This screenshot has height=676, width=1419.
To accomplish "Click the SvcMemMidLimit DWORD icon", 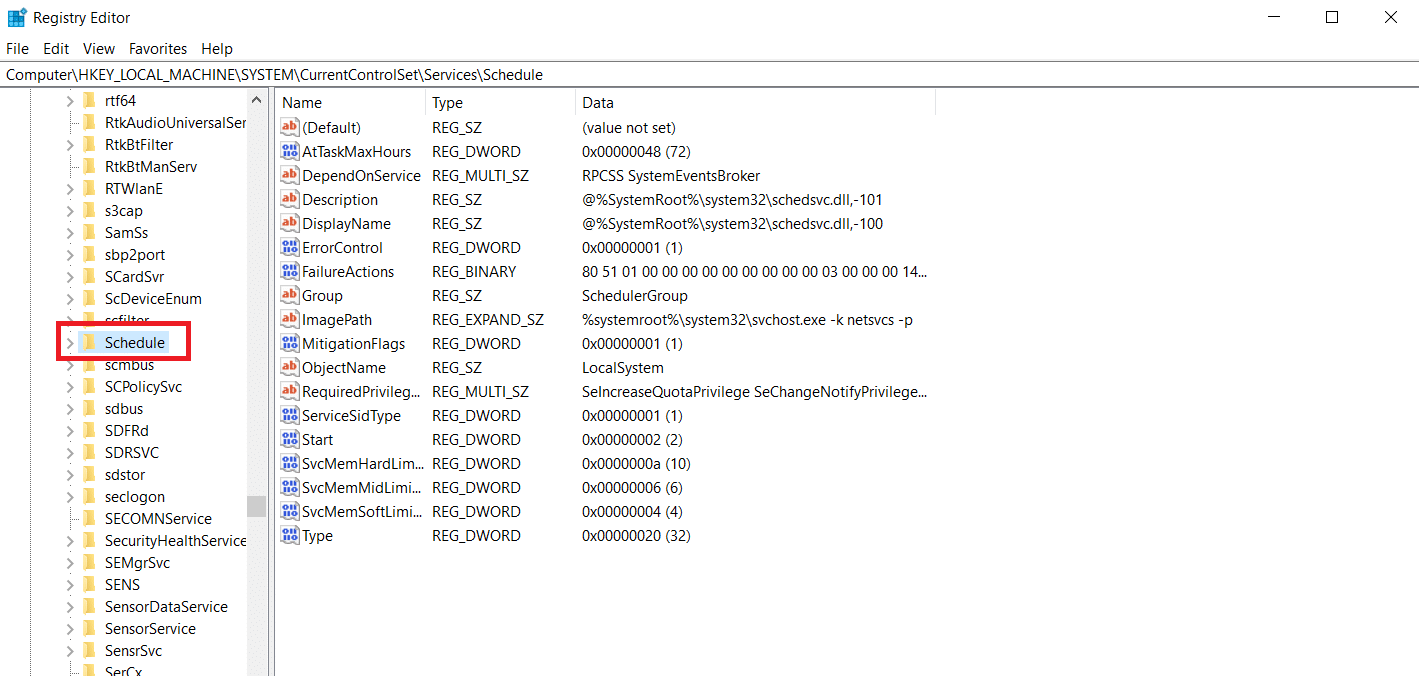I will point(290,488).
